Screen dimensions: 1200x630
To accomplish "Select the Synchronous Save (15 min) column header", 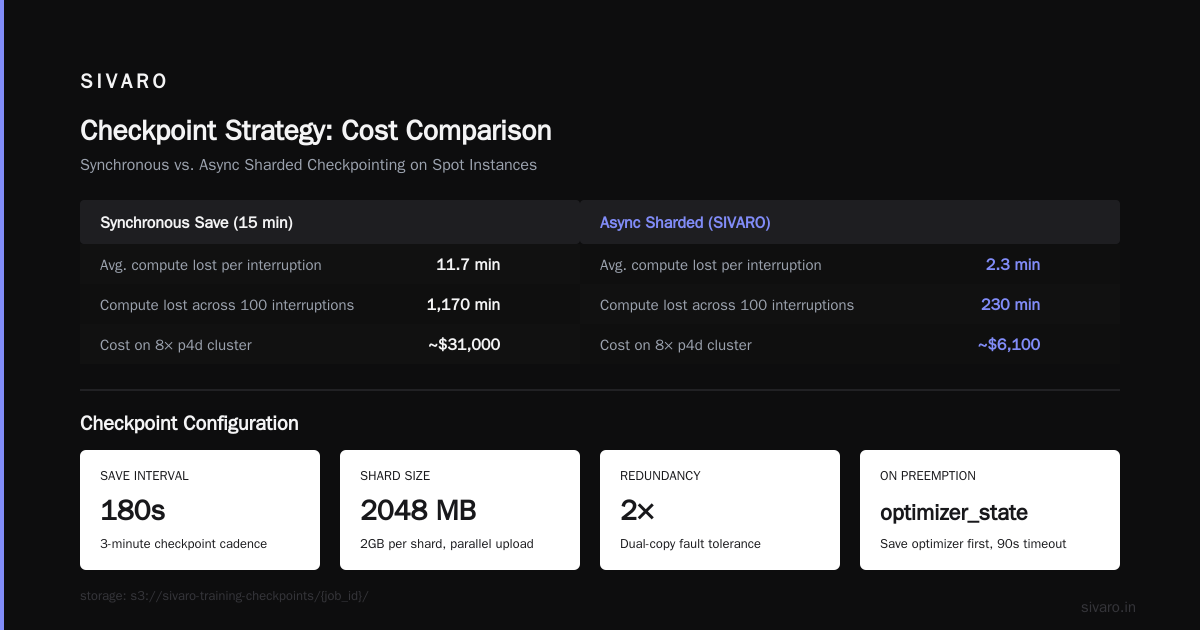I will [330, 222].
